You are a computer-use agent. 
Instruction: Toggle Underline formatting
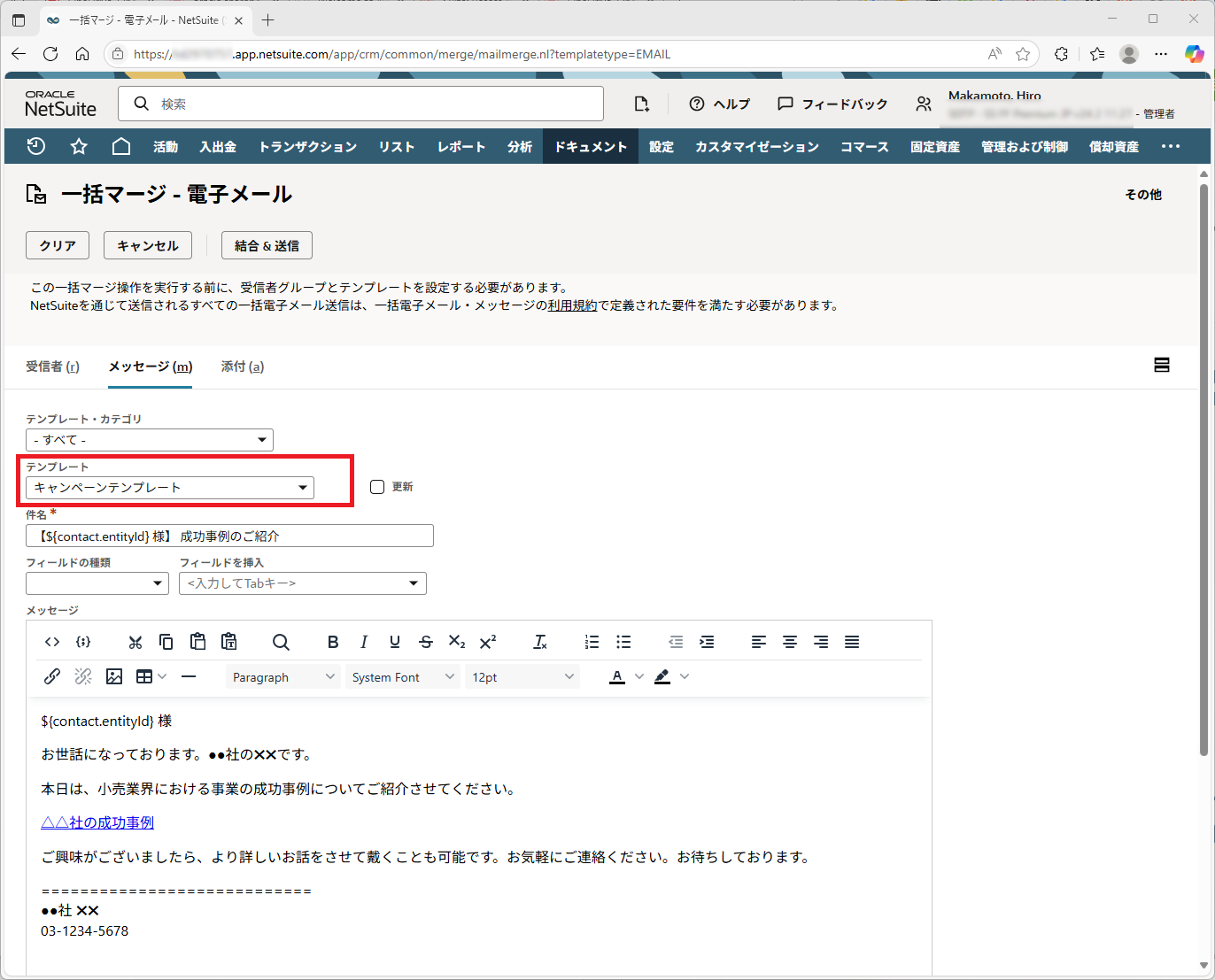click(395, 642)
